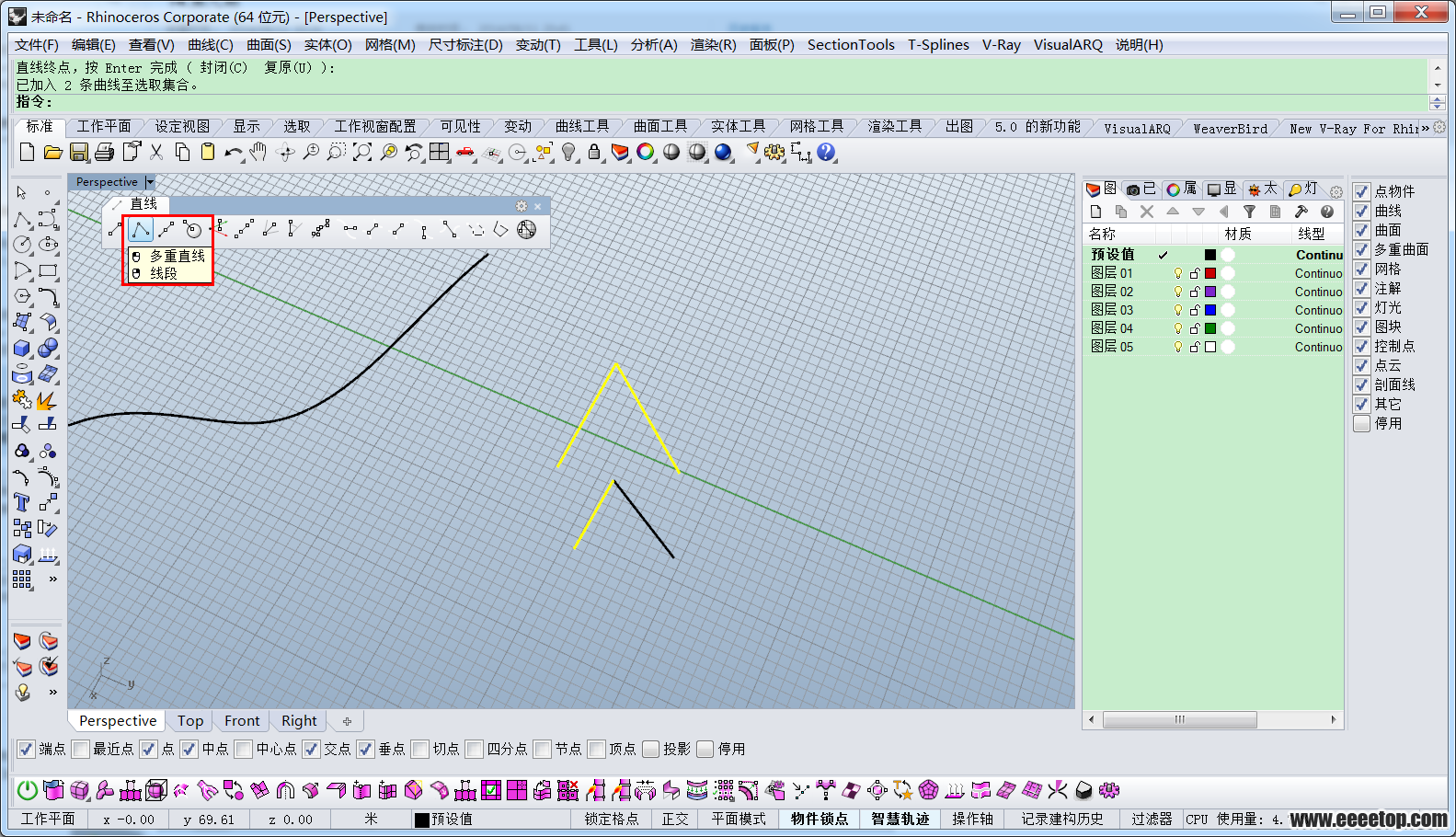Click the green power icon in bottom toolbar
Screen dimensions: 1456x837
click(x=28, y=790)
